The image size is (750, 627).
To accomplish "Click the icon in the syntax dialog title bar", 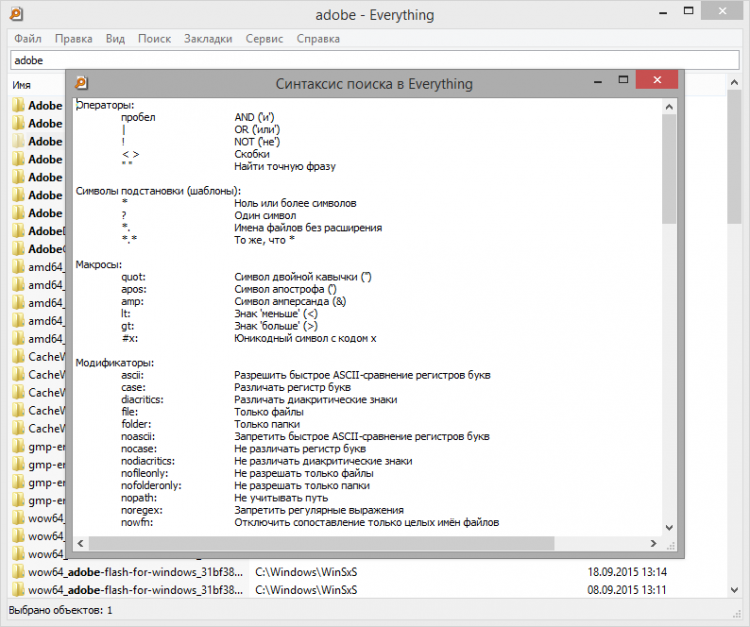I will pos(81,83).
